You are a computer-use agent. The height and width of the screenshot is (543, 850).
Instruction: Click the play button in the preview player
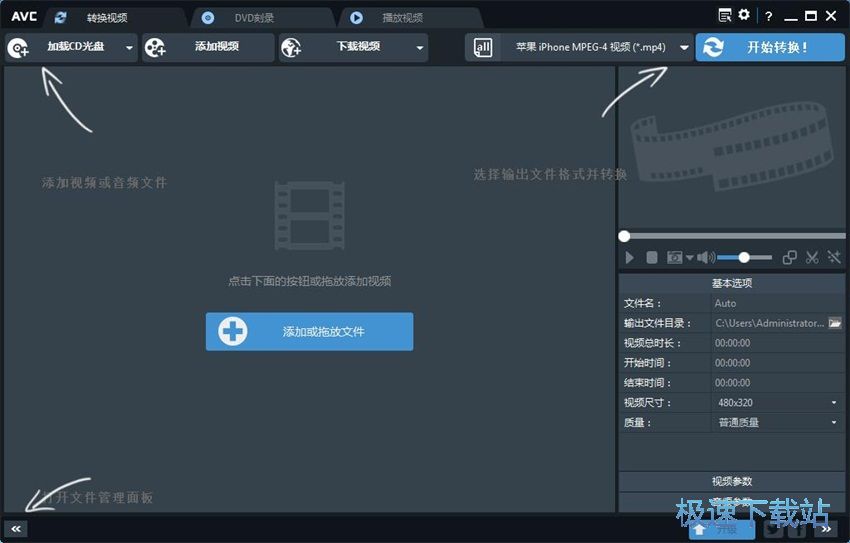pyautogui.click(x=629, y=257)
